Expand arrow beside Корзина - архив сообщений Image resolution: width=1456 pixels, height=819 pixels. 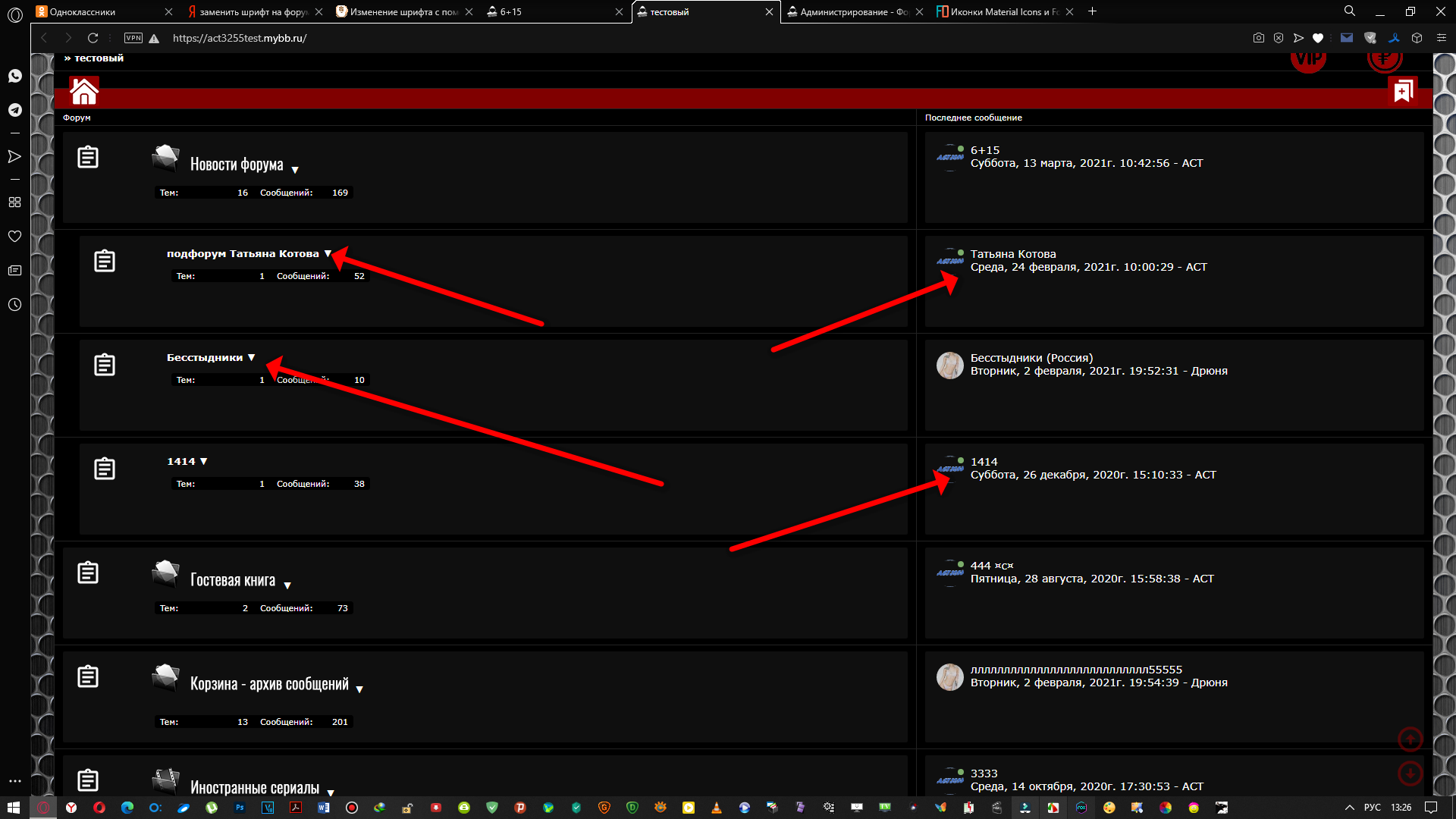tap(359, 689)
